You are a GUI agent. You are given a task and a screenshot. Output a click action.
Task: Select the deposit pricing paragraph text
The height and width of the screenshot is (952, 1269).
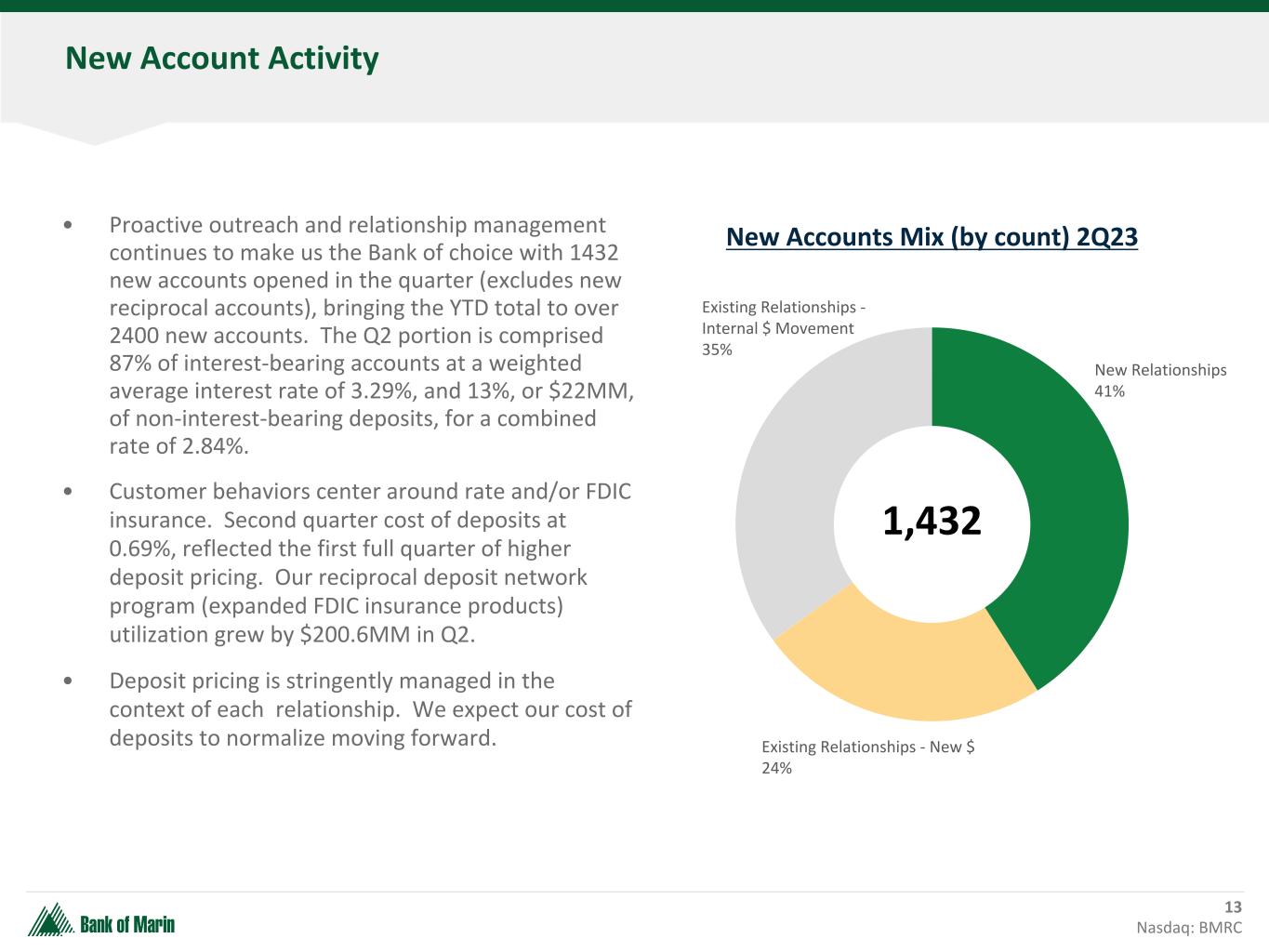pyautogui.click(x=370, y=709)
